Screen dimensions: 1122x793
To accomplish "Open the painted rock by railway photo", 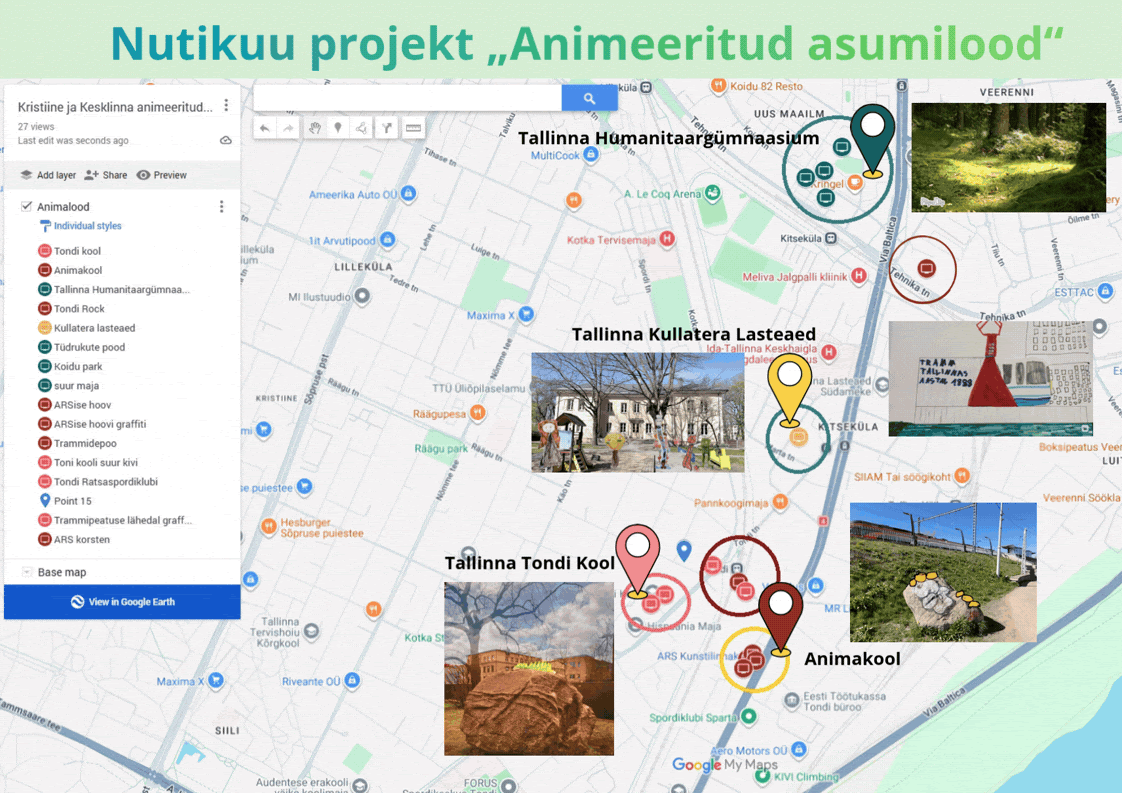I will (943, 572).
